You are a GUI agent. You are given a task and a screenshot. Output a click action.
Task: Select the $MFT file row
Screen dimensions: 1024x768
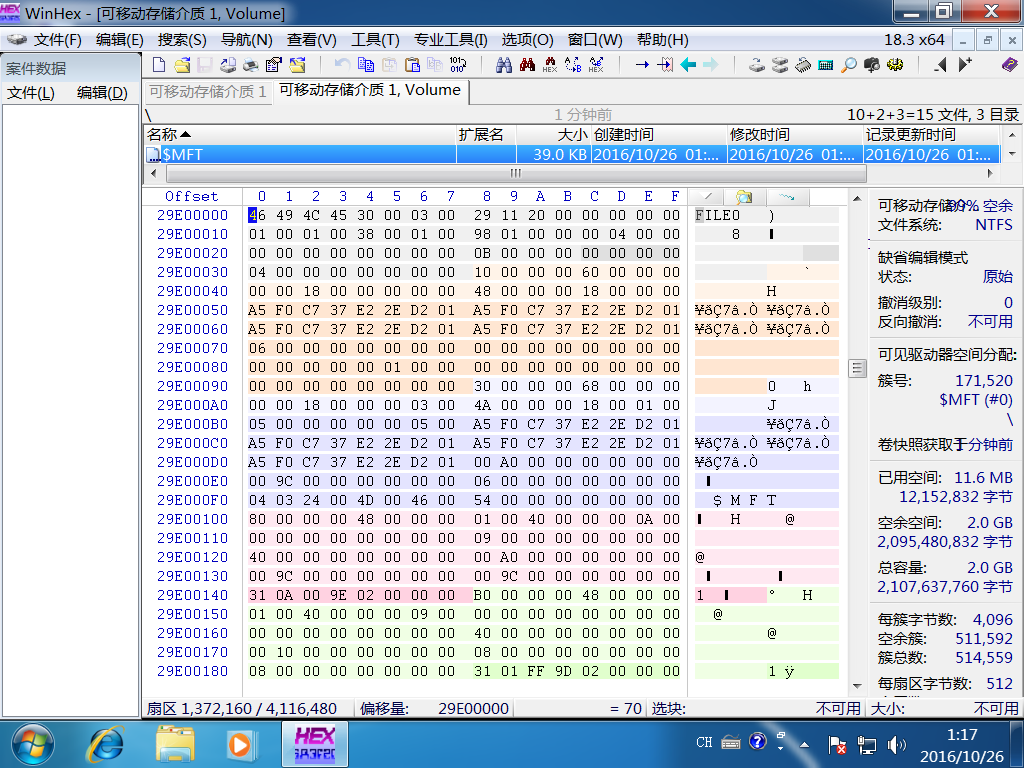tap(572, 155)
